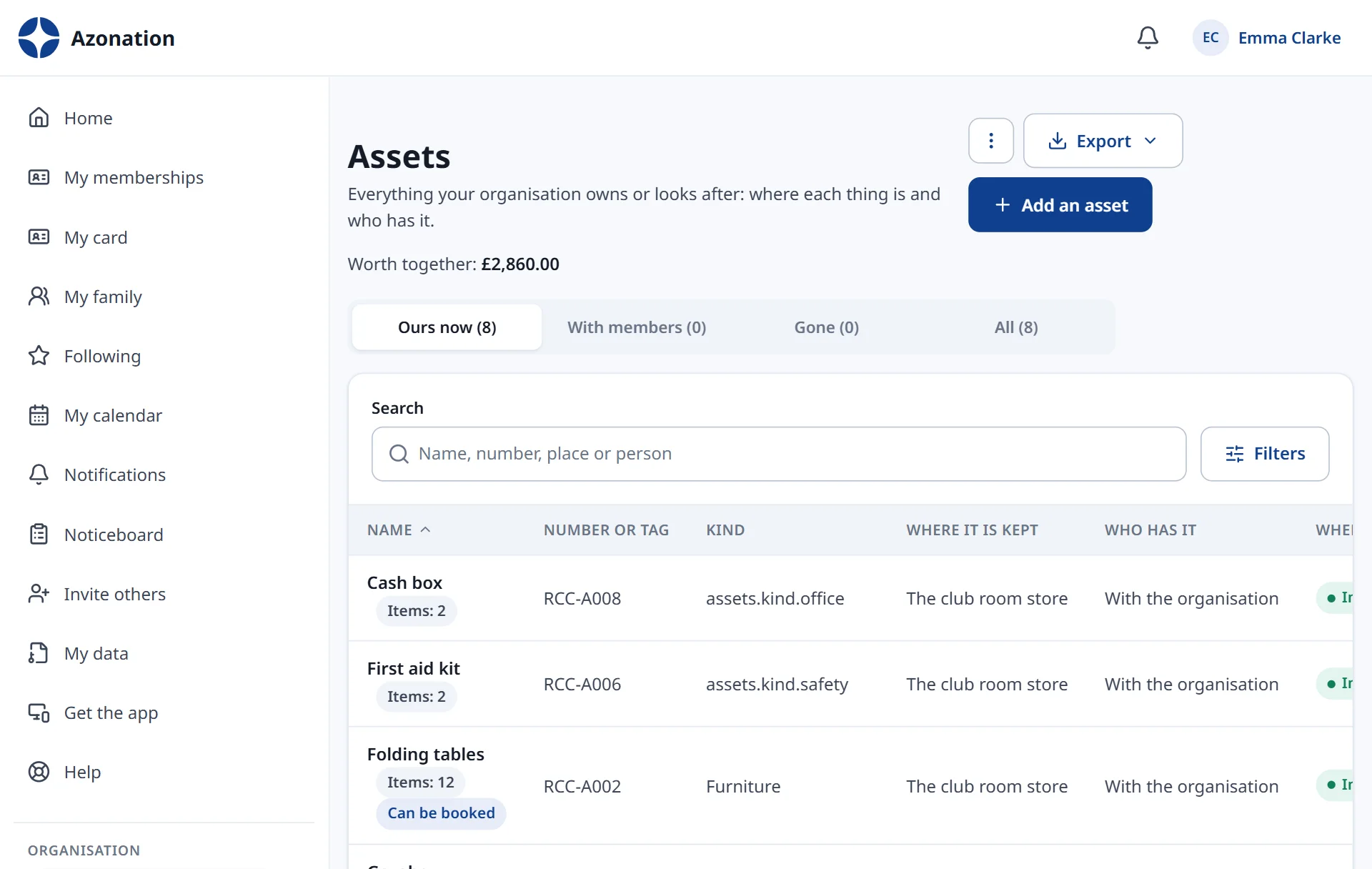Sort by the NAME column header
Screen dimensions: 1372x869
click(399, 530)
